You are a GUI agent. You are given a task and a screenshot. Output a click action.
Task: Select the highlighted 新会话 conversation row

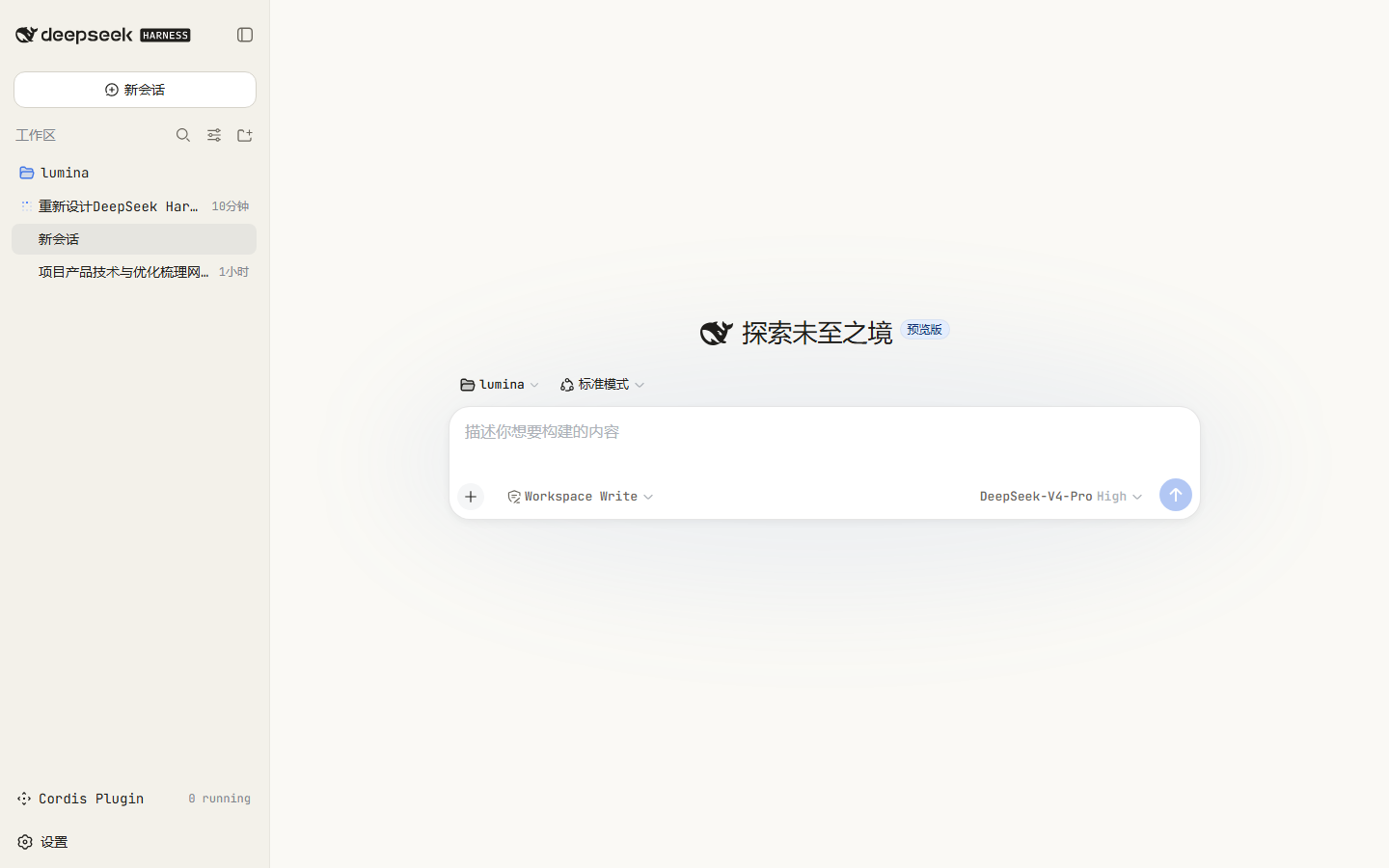134,239
